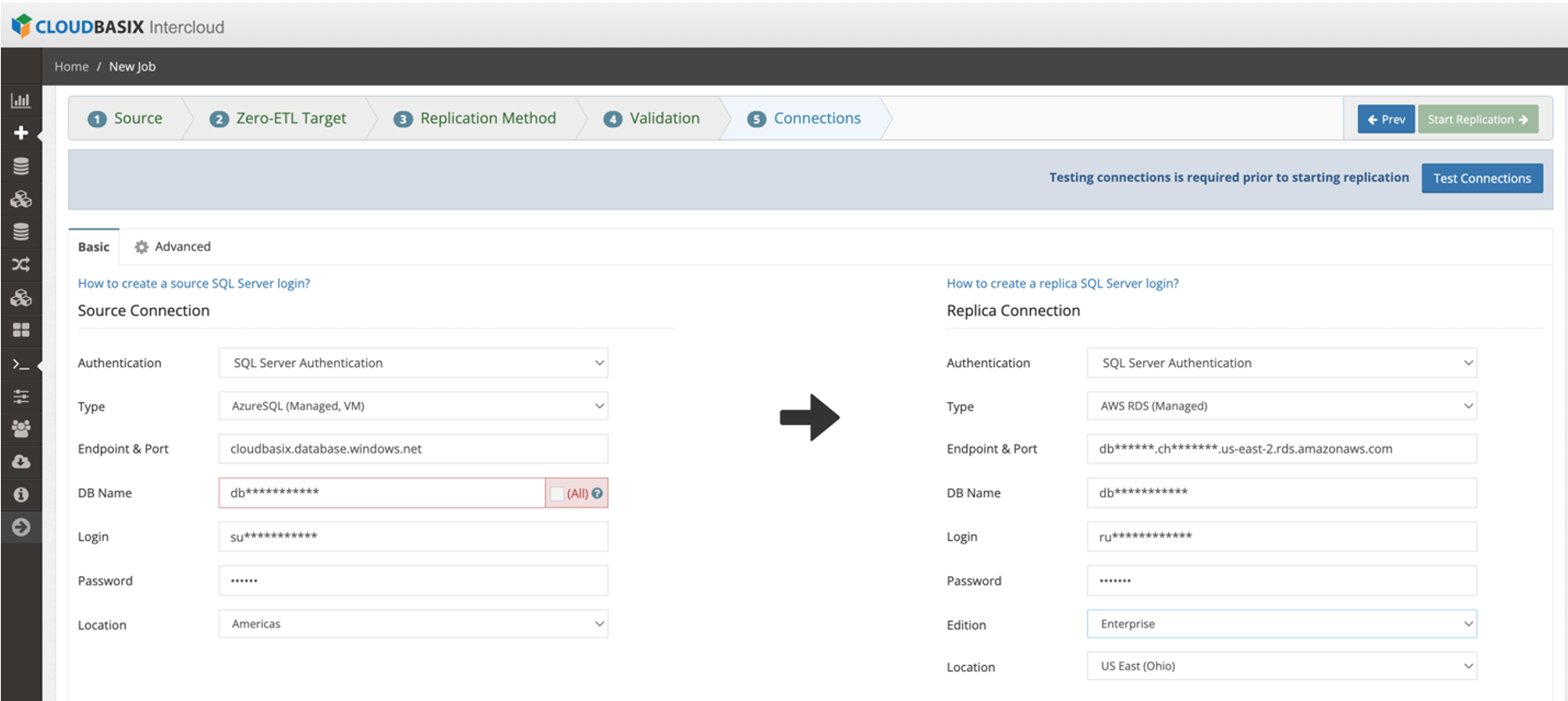
Task: Click the New Job breadcrumb
Action: pos(132,66)
